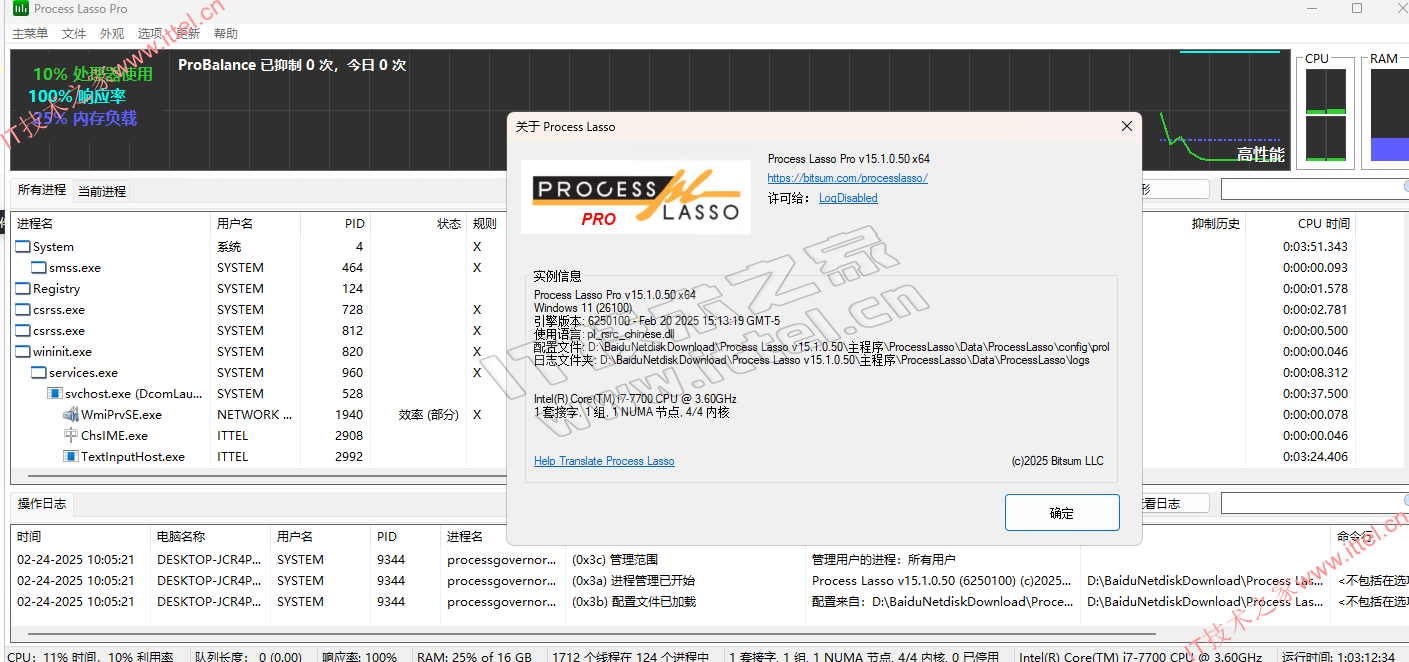Click the 'RAM: 25% of 16 GB' status entry

[475, 657]
